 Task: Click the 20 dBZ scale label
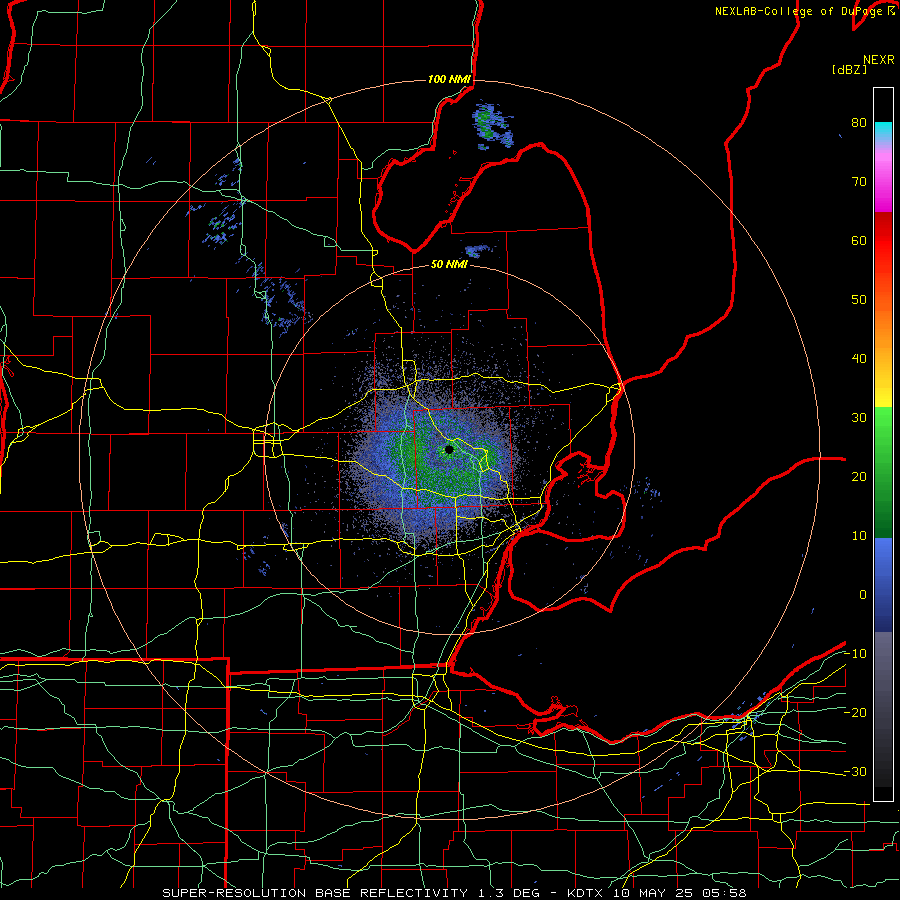(x=859, y=477)
